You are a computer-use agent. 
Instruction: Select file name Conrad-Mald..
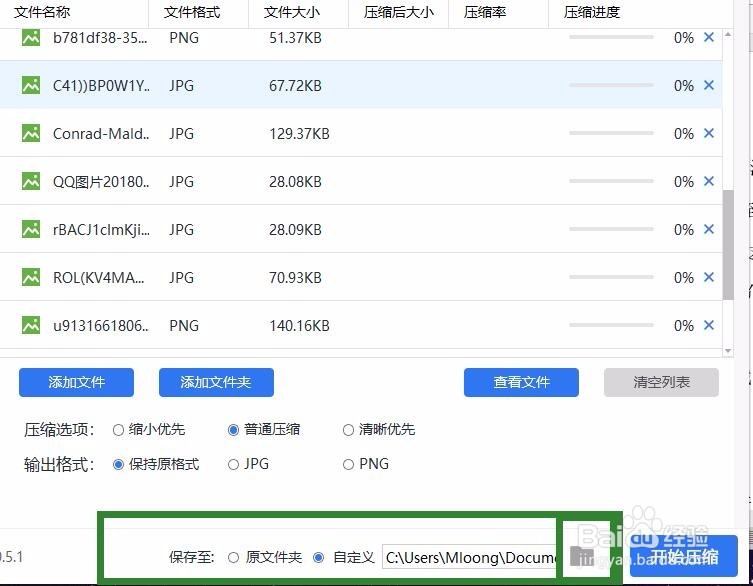[101, 134]
